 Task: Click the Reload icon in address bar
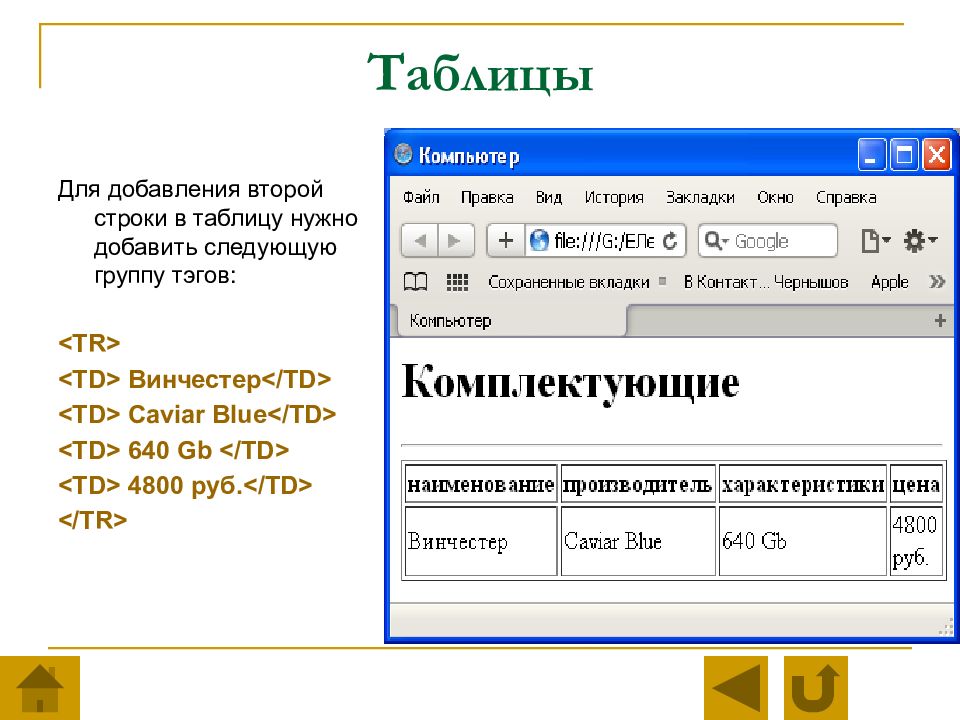(x=670, y=241)
